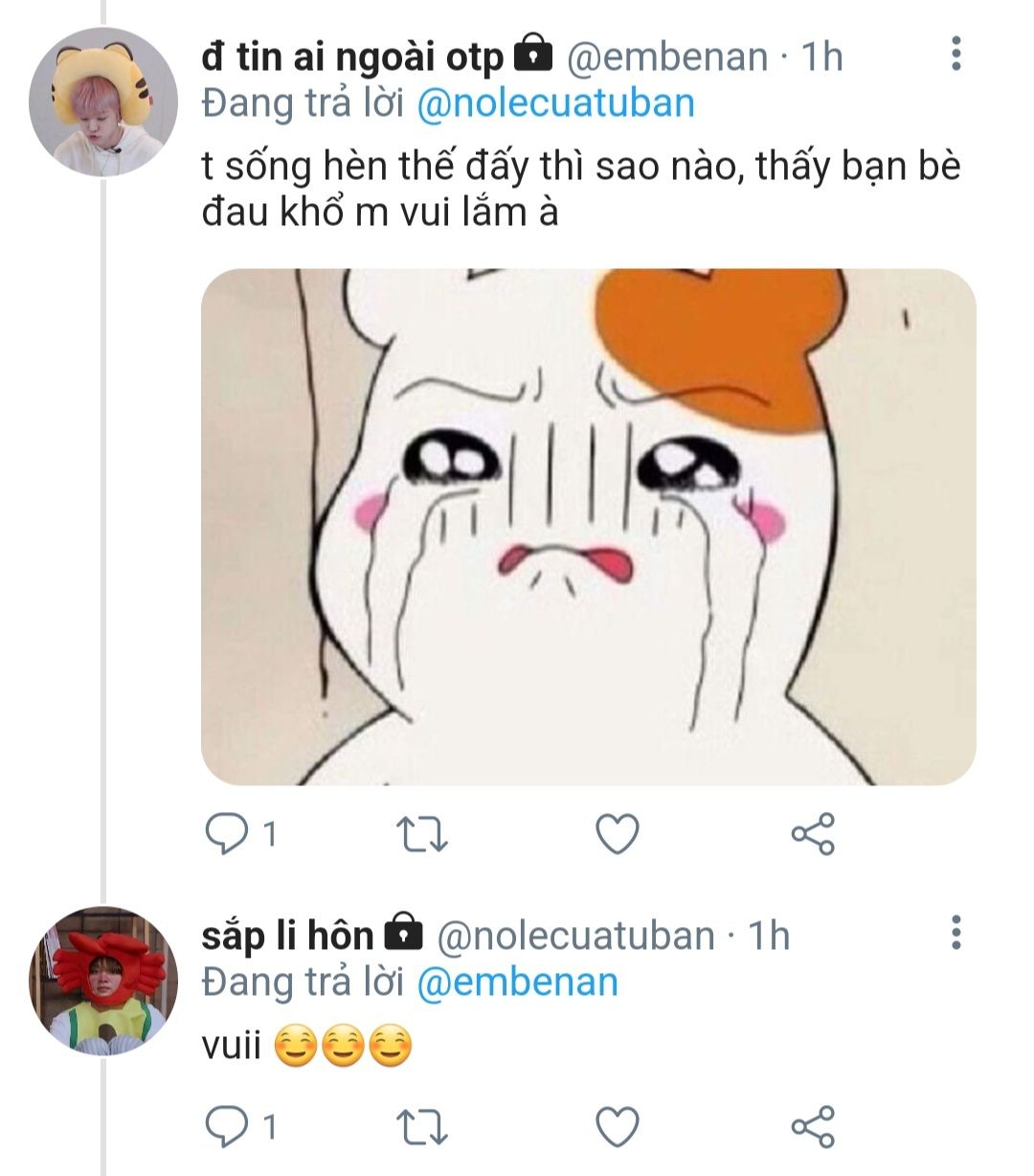Open more options for embenan's tweet
This screenshot has height=1176, width=1034.
(x=955, y=55)
